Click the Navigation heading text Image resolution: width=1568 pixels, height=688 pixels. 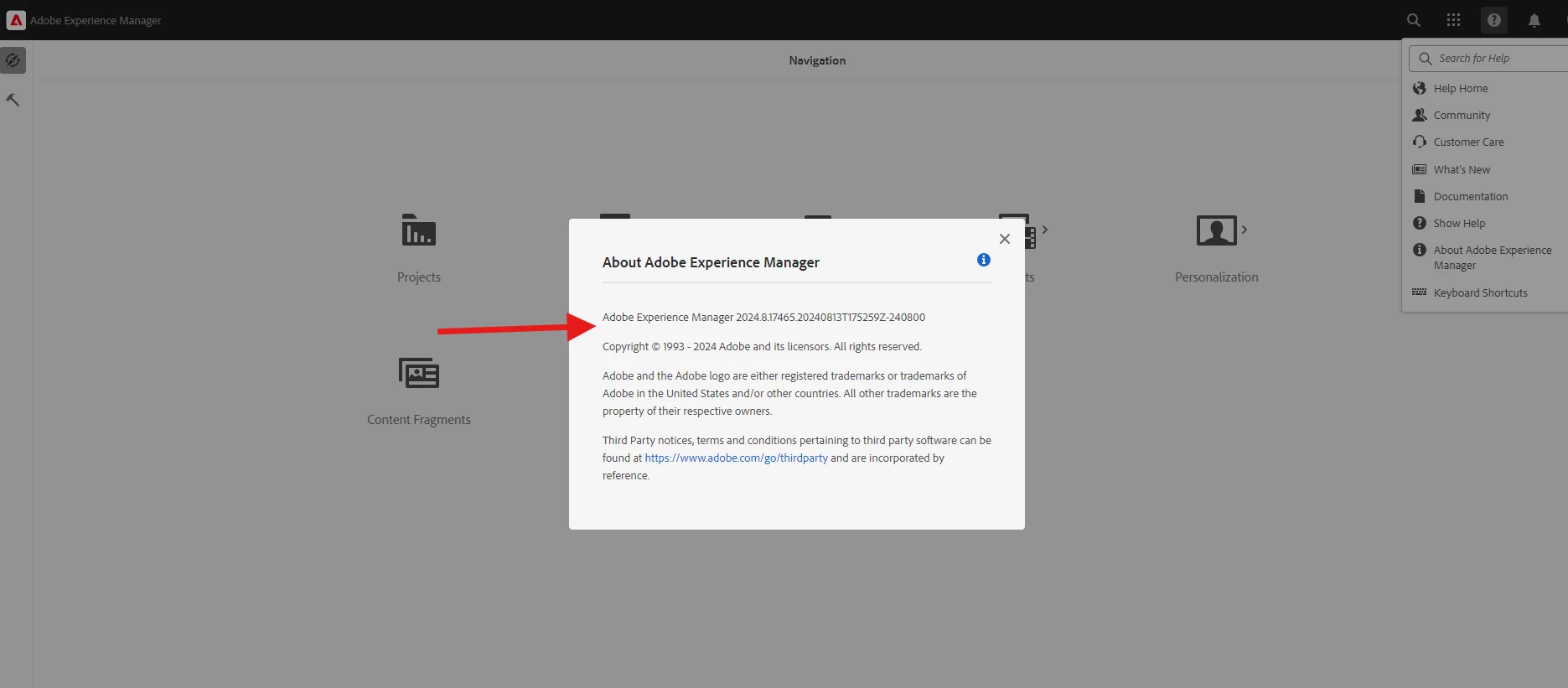[817, 60]
